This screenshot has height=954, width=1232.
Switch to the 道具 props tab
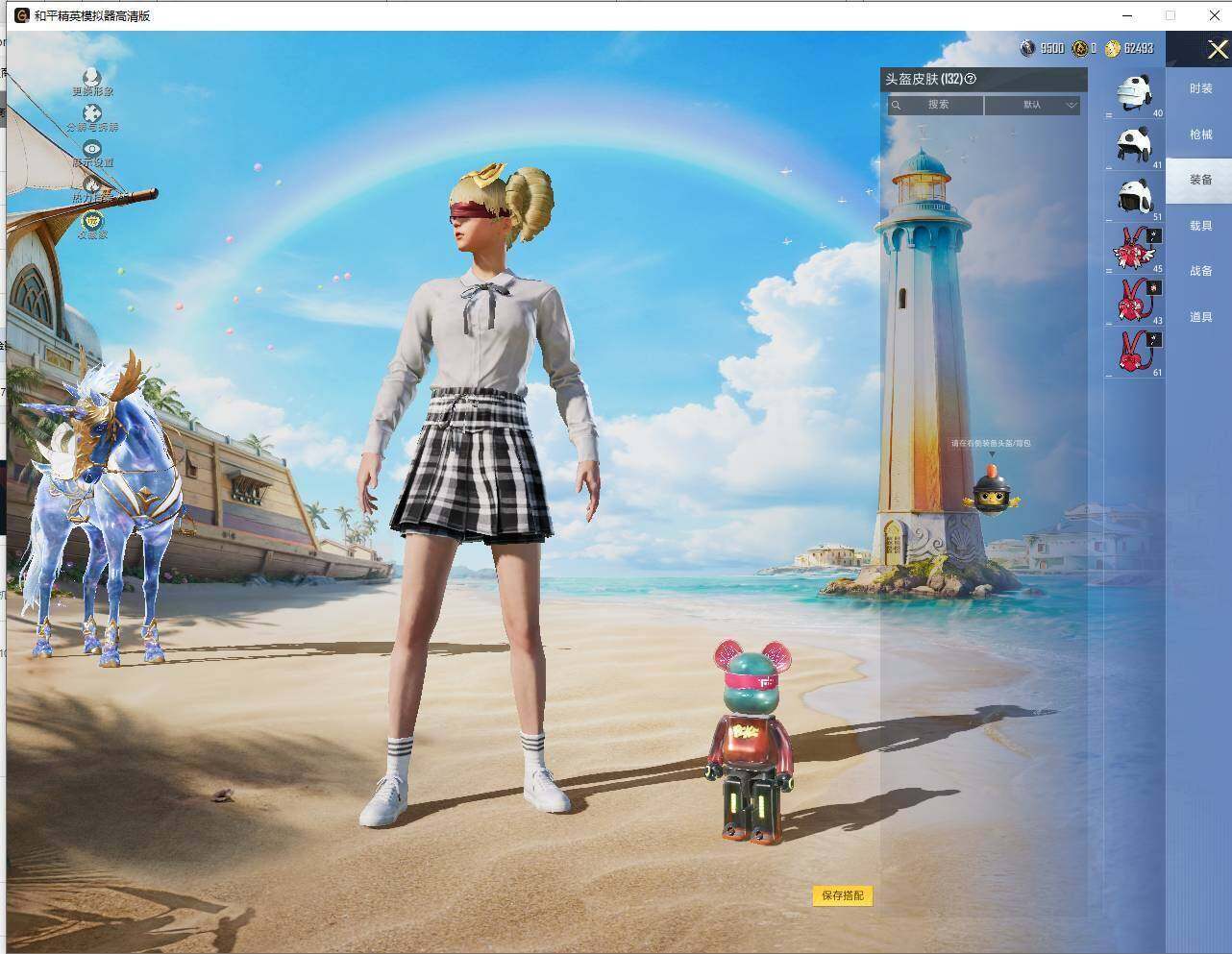pos(1200,317)
